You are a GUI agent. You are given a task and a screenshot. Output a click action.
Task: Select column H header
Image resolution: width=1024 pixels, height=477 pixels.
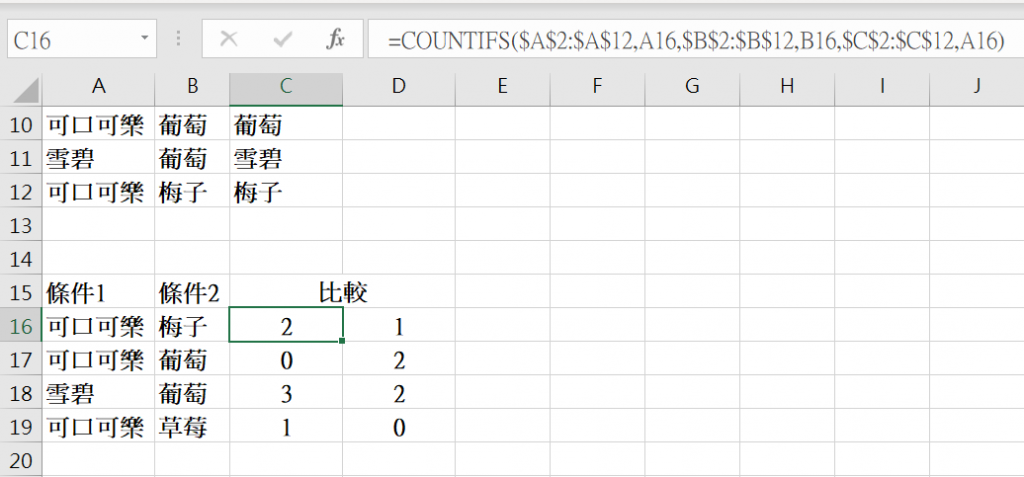click(x=787, y=88)
